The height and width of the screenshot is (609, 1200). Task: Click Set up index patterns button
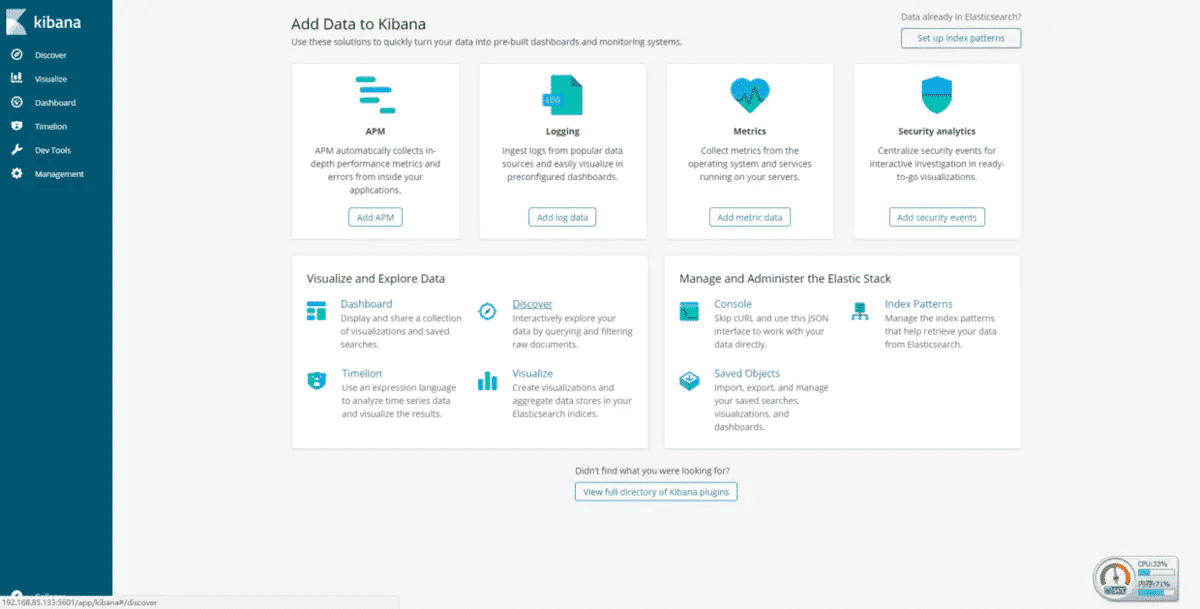click(x=961, y=38)
